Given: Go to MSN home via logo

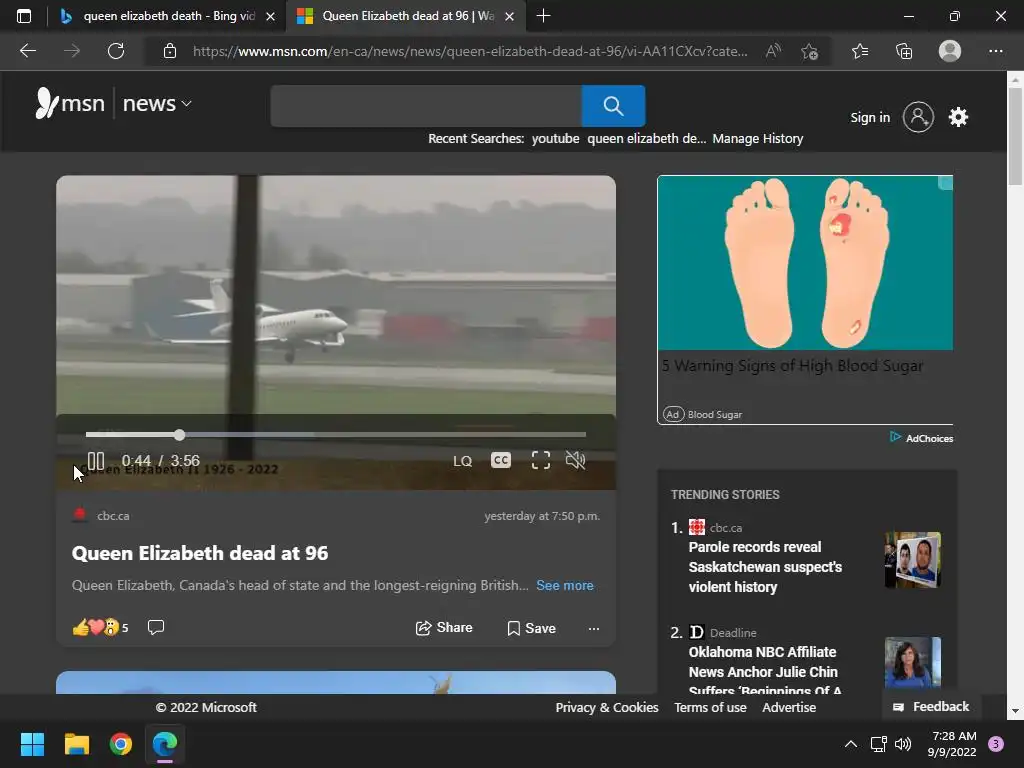Looking at the screenshot, I should (x=70, y=103).
